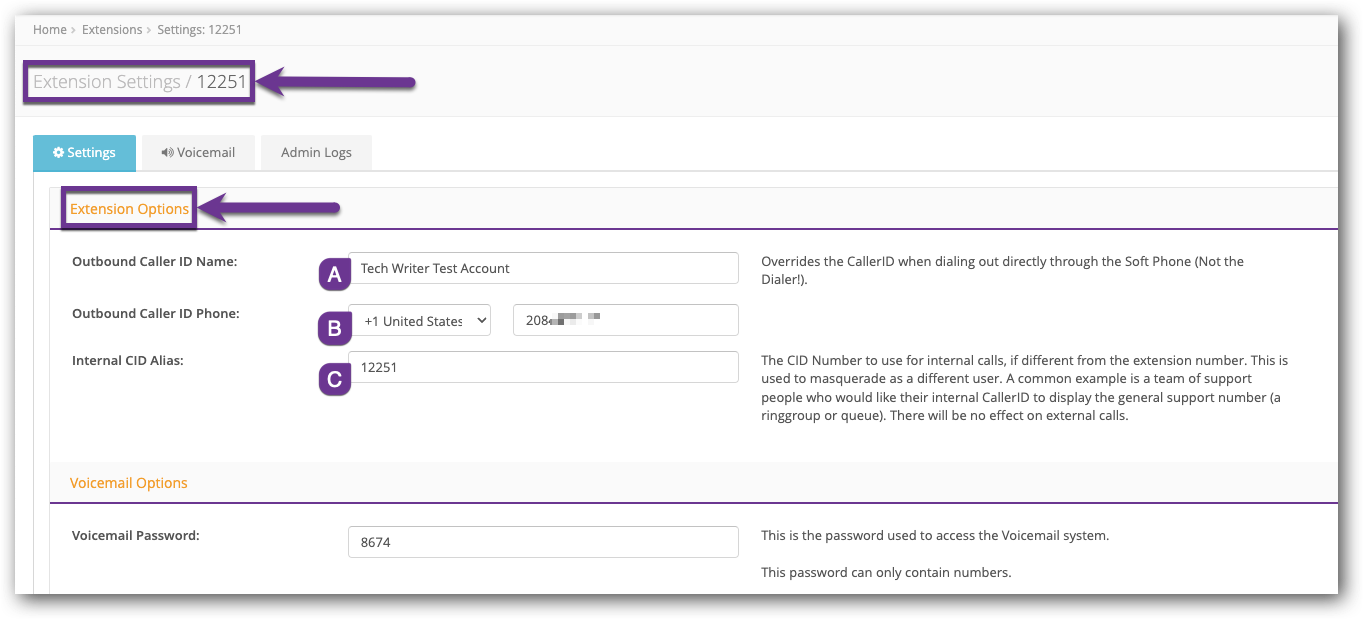The image size is (1363, 619).
Task: Switch to the Voicemail tab
Action: 198,152
